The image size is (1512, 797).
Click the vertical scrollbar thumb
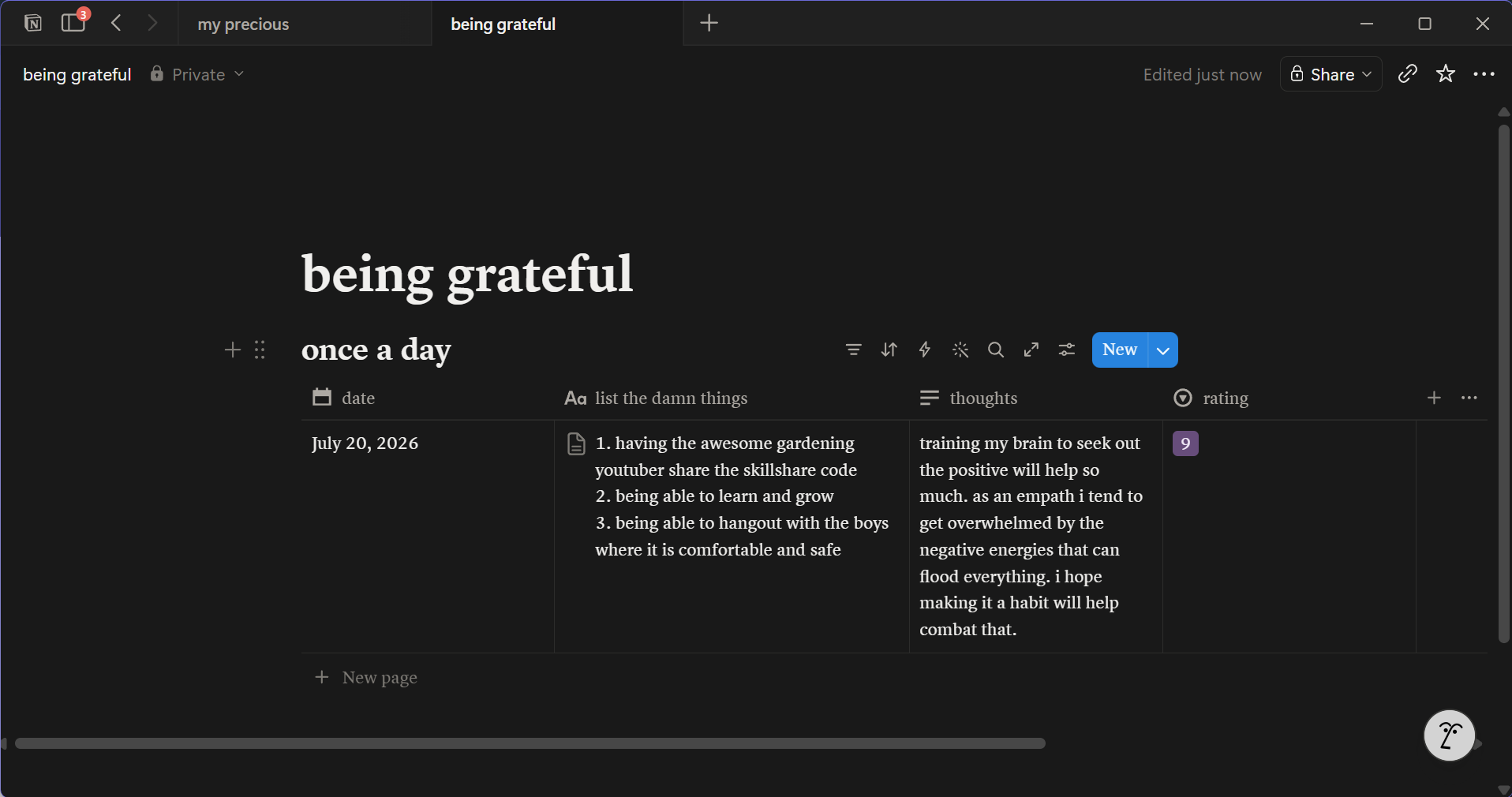pyautogui.click(x=1504, y=384)
